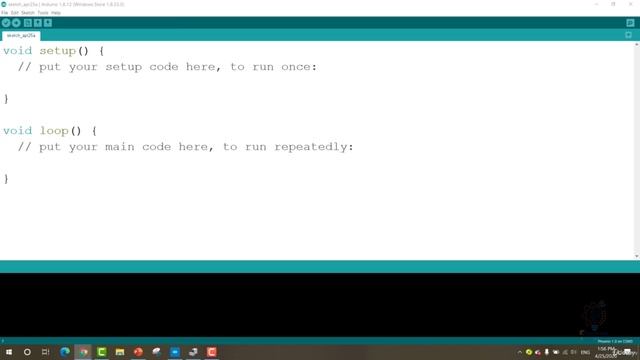This screenshot has height=360, width=640.
Task: Place cursor on empty line inside loop()
Action: 317,163
